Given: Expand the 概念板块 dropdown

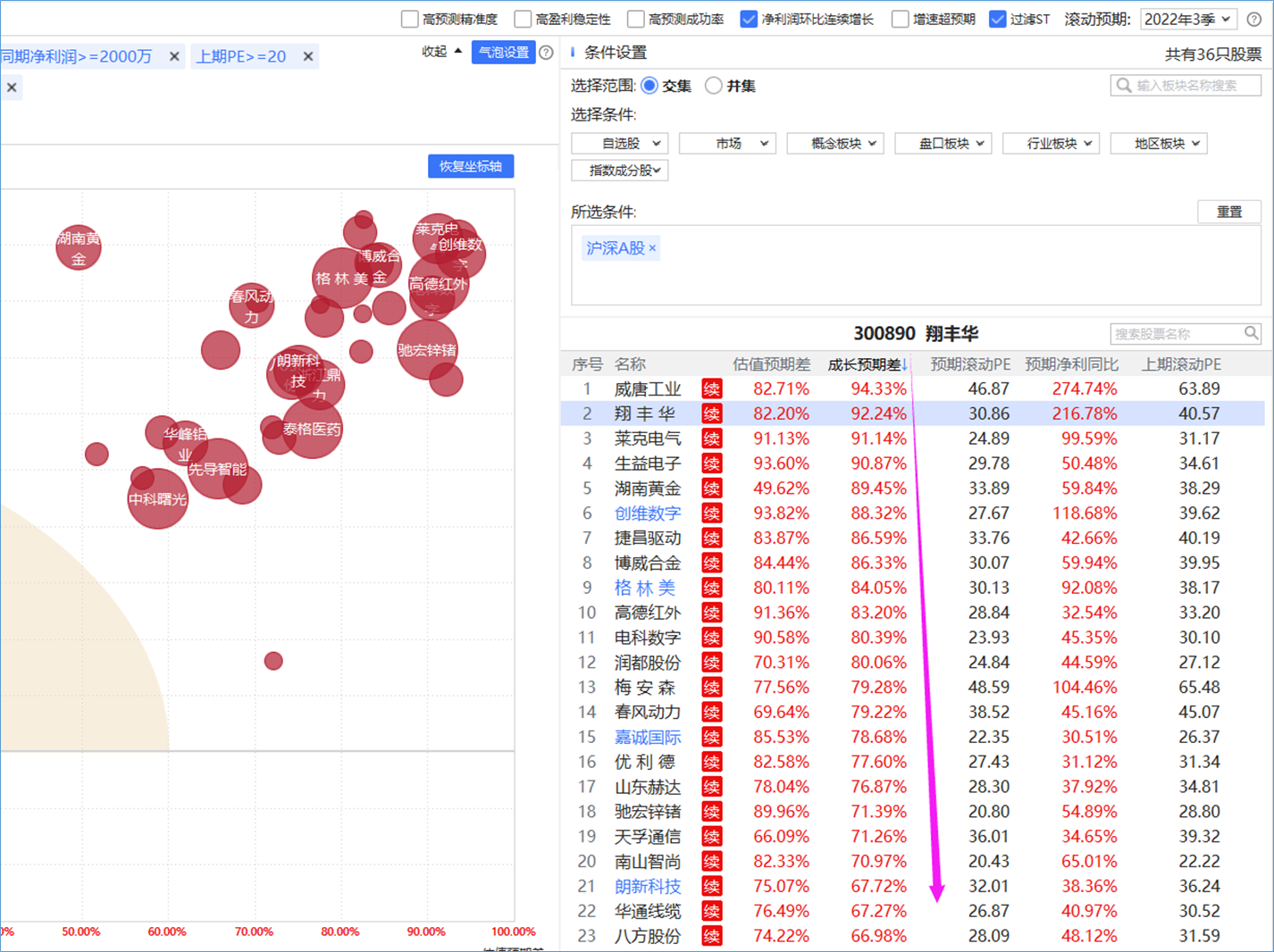Looking at the screenshot, I should coord(835,143).
